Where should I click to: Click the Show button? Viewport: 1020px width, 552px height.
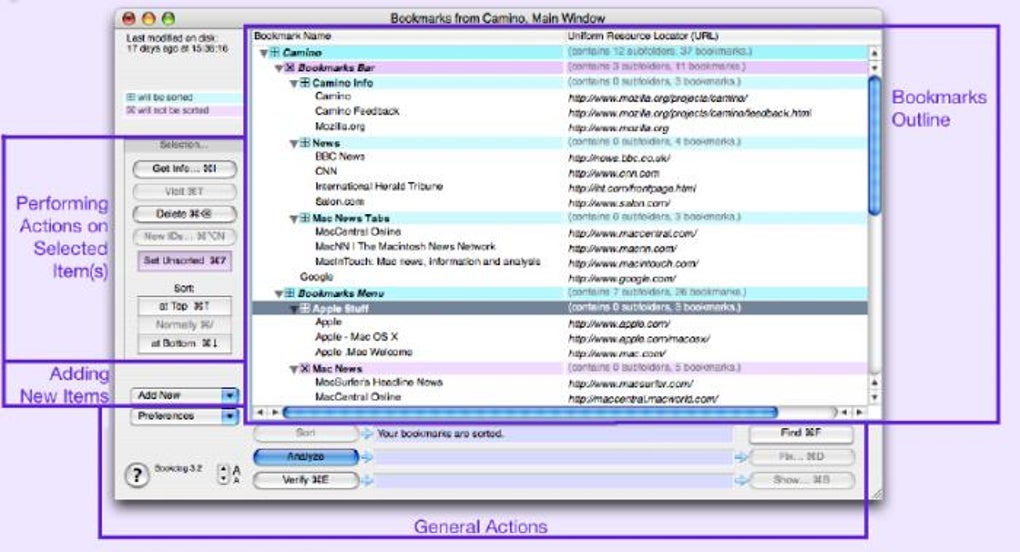click(801, 480)
